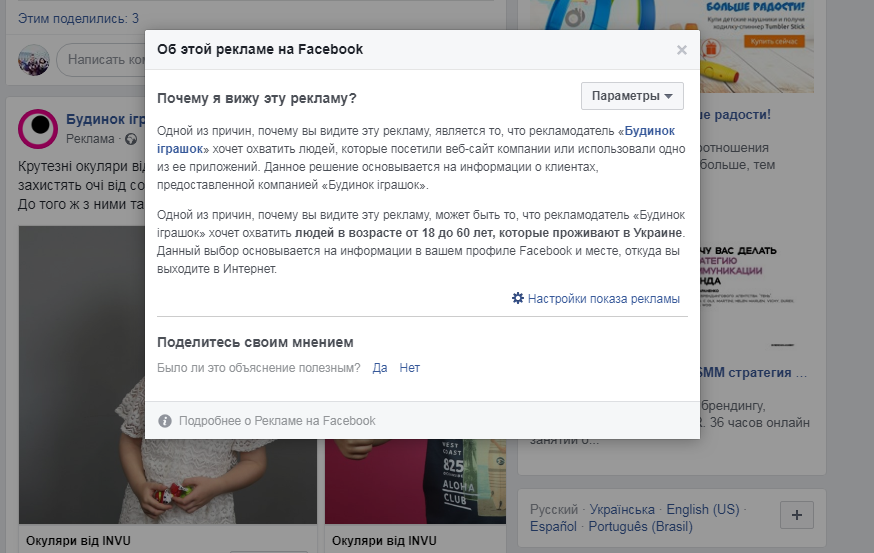Click the sidebar ad title ending in 'радости!'
874x553 pixels.
735,115
